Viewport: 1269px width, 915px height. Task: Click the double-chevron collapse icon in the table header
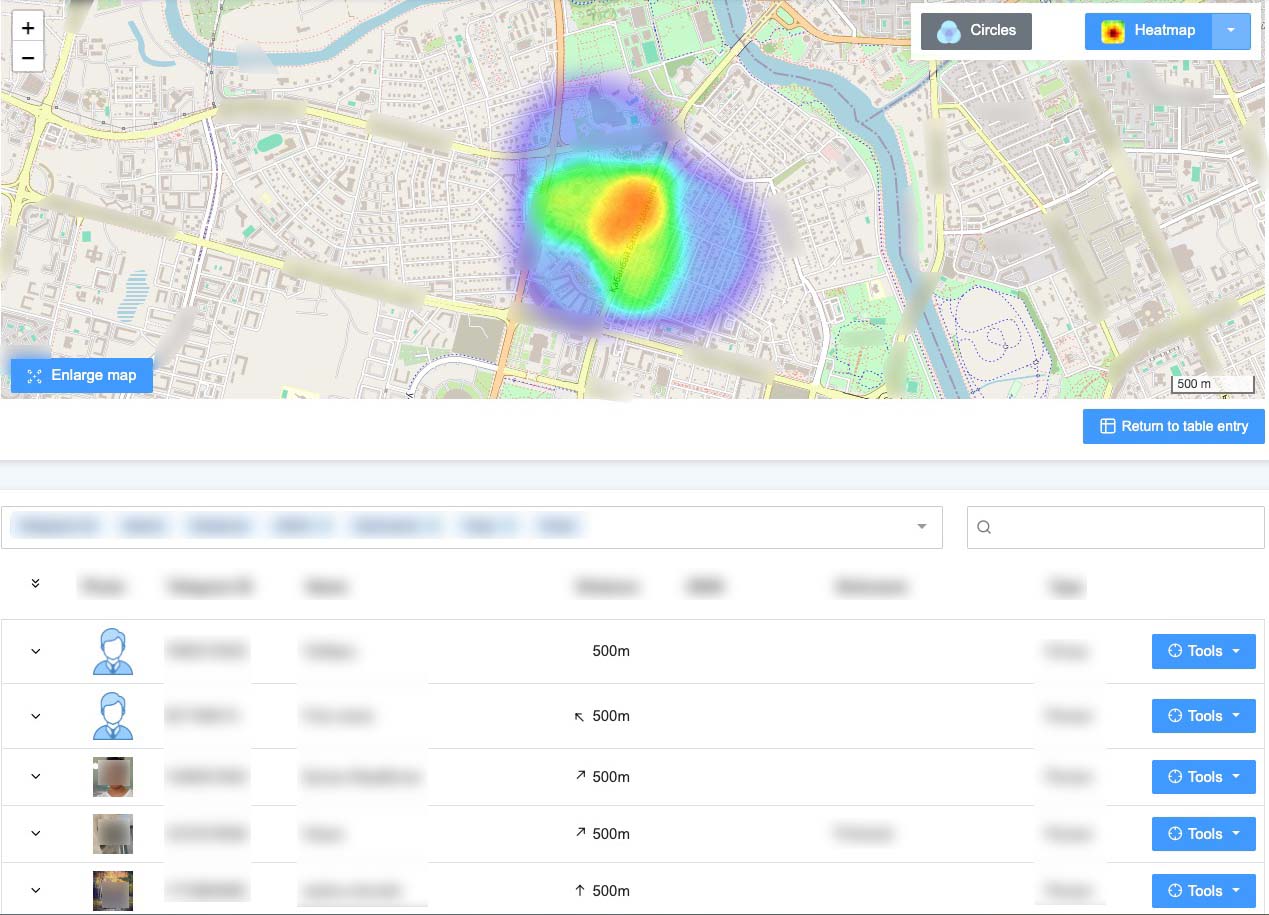click(x=36, y=582)
